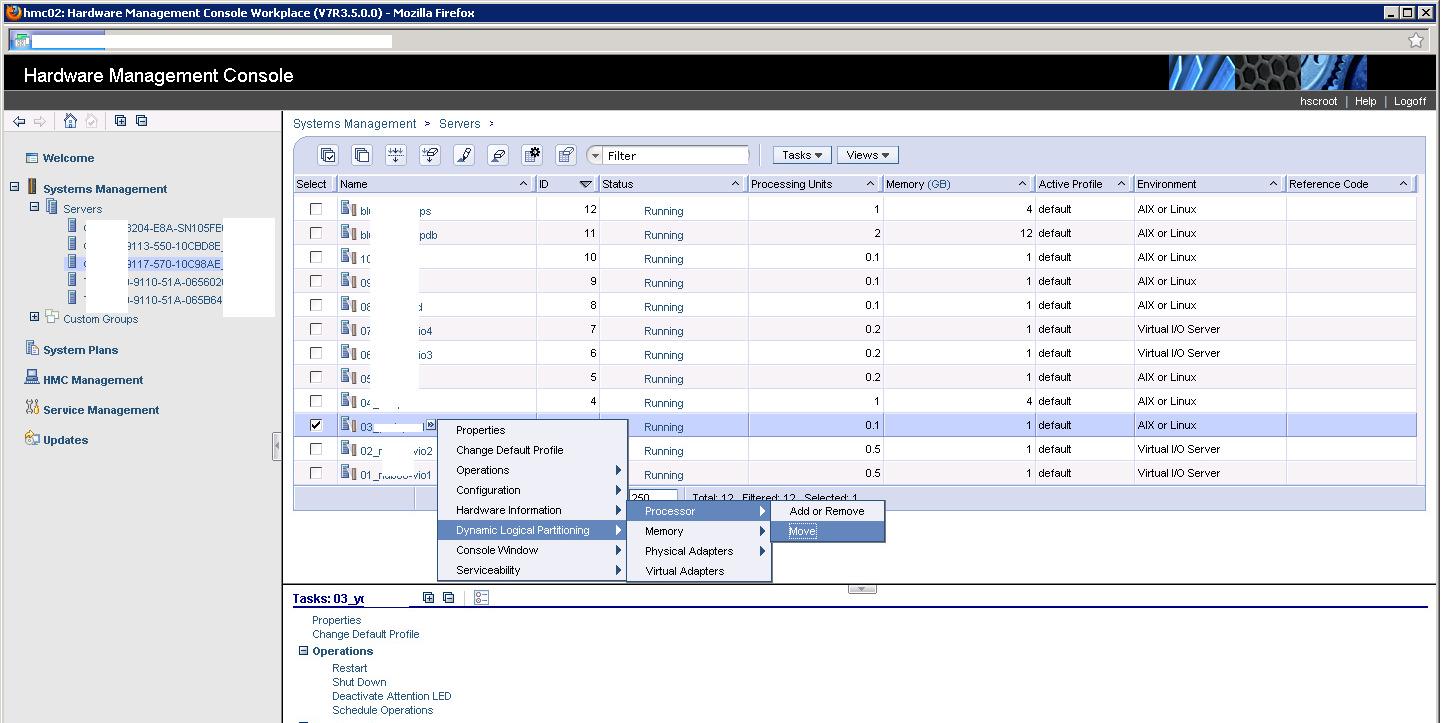
Task: Expand all entries in the Tasks pad icon
Action: 429,597
